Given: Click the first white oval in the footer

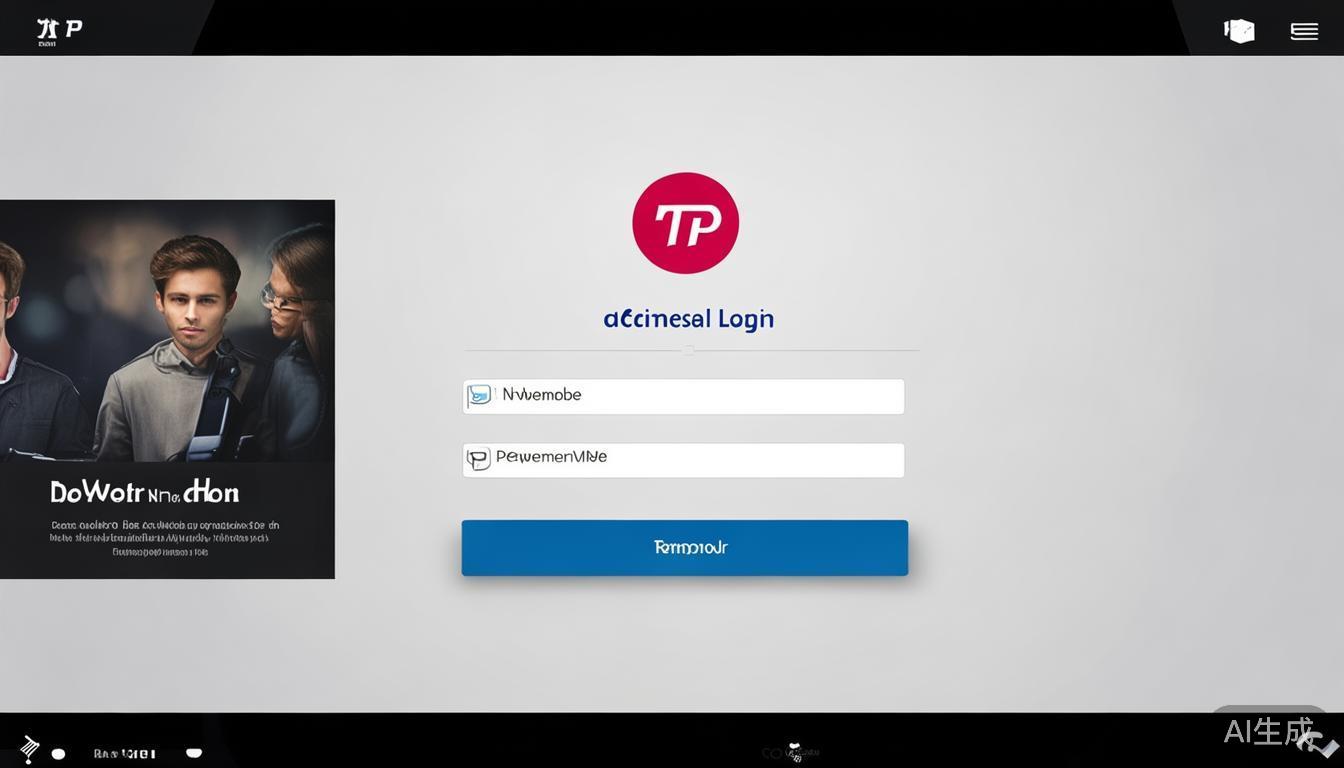Looking at the screenshot, I should [59, 754].
